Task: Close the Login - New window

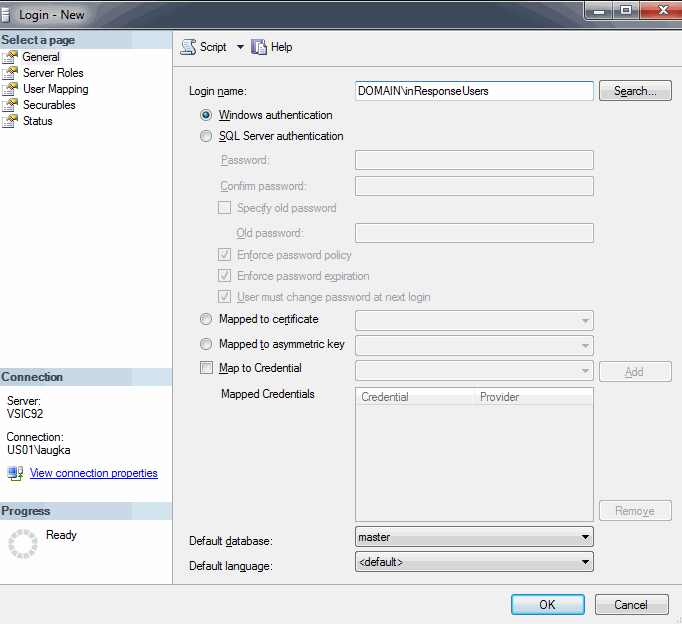Action: [x=662, y=10]
